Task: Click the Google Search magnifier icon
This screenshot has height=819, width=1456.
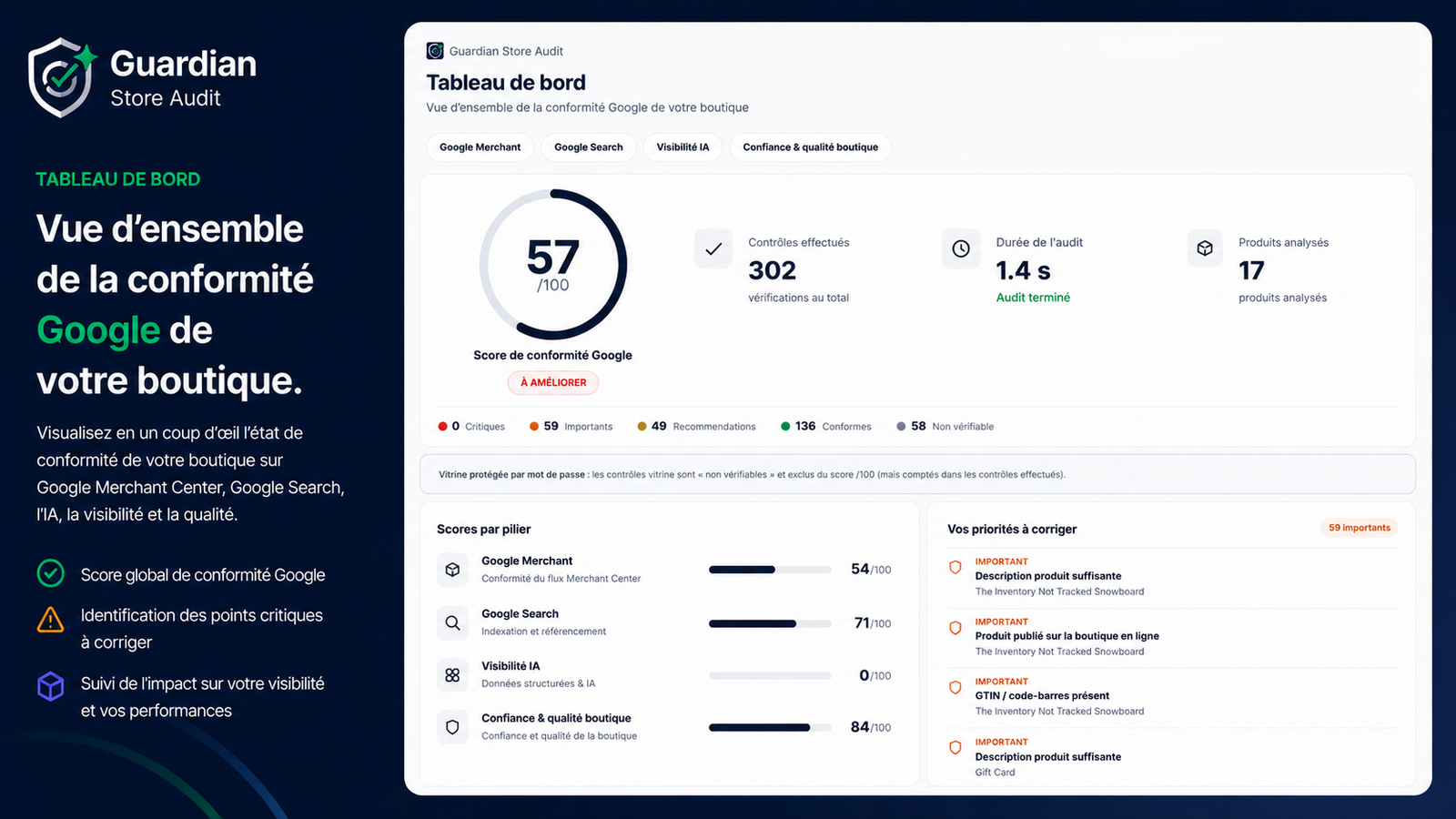Action: tap(452, 622)
